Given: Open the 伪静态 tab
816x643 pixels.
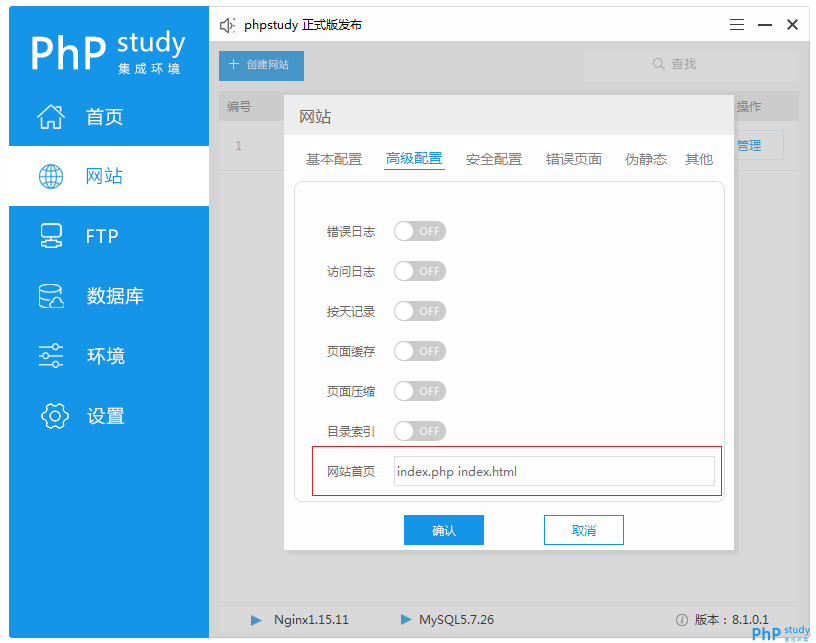Looking at the screenshot, I should pos(646,159).
